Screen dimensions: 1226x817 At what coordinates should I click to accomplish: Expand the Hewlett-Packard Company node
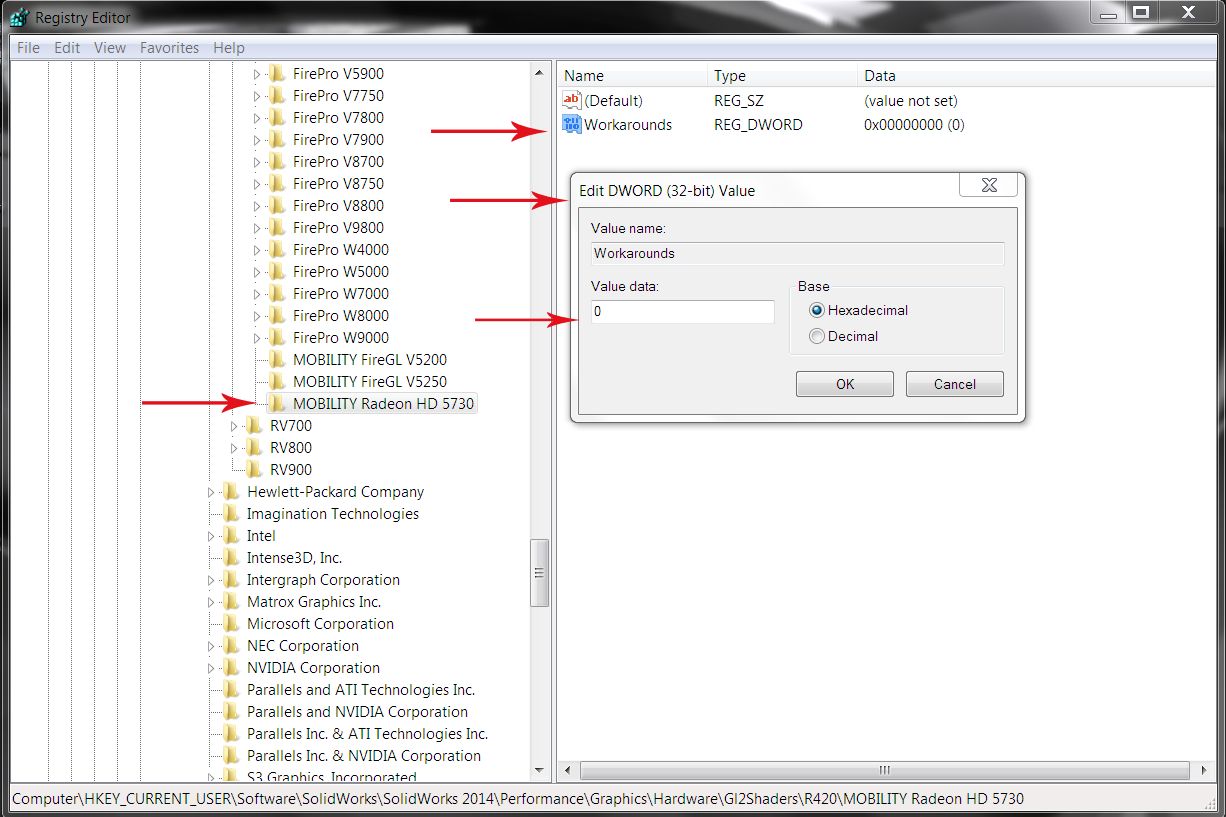coord(211,492)
